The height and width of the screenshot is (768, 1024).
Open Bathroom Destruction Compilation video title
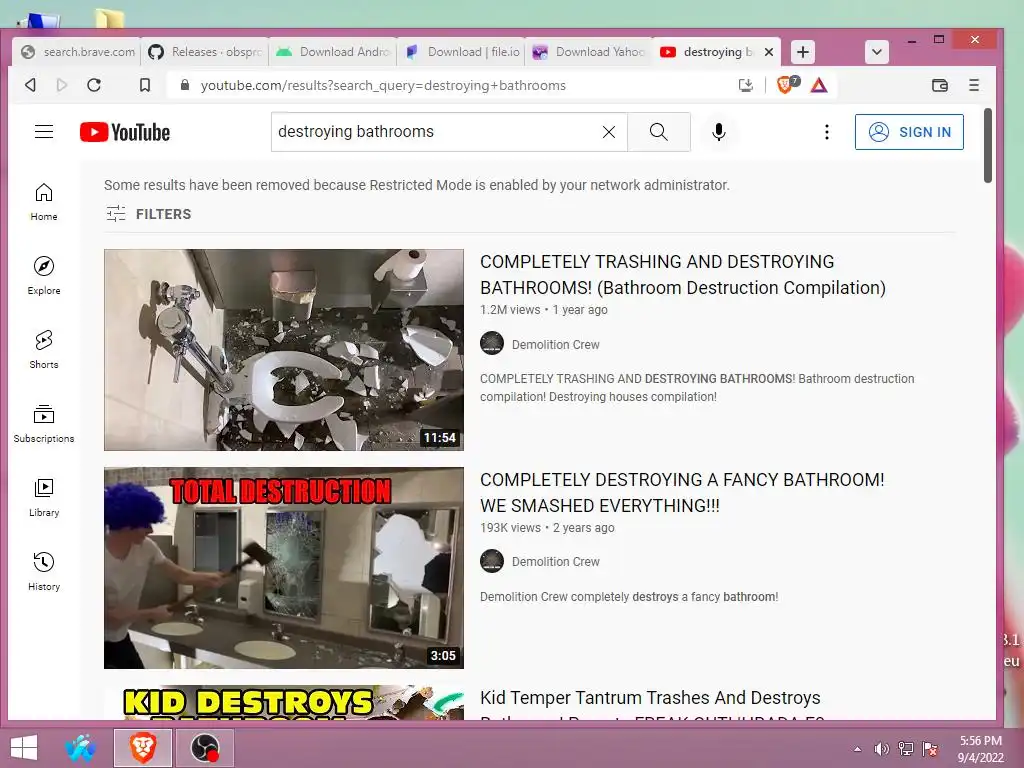(x=682, y=274)
